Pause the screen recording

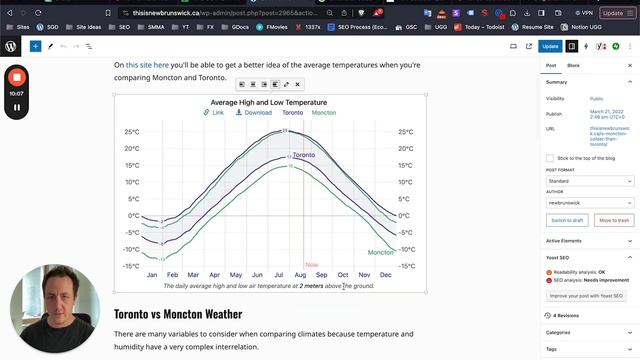(17, 107)
